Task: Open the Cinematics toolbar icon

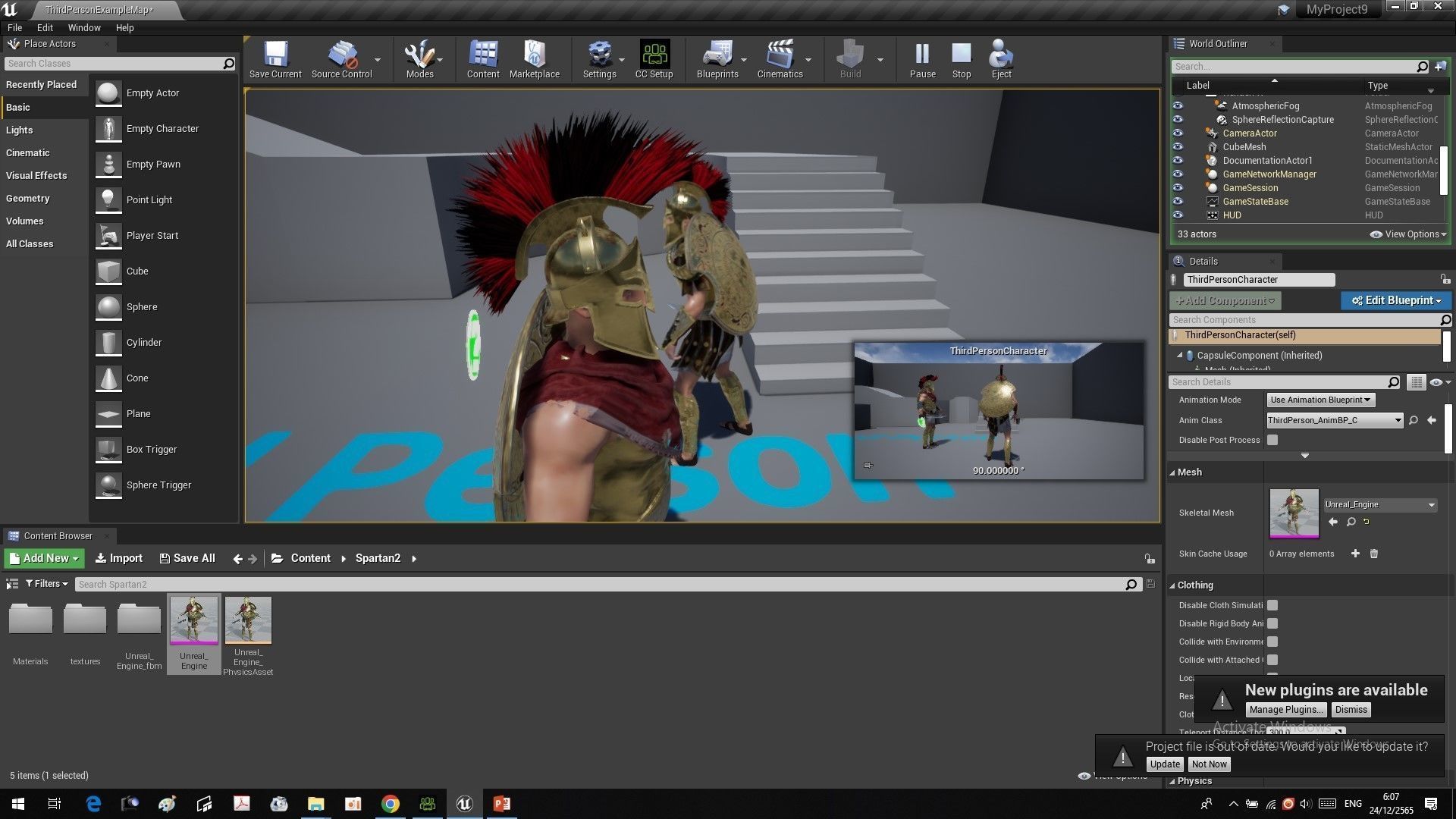Action: coord(780,59)
